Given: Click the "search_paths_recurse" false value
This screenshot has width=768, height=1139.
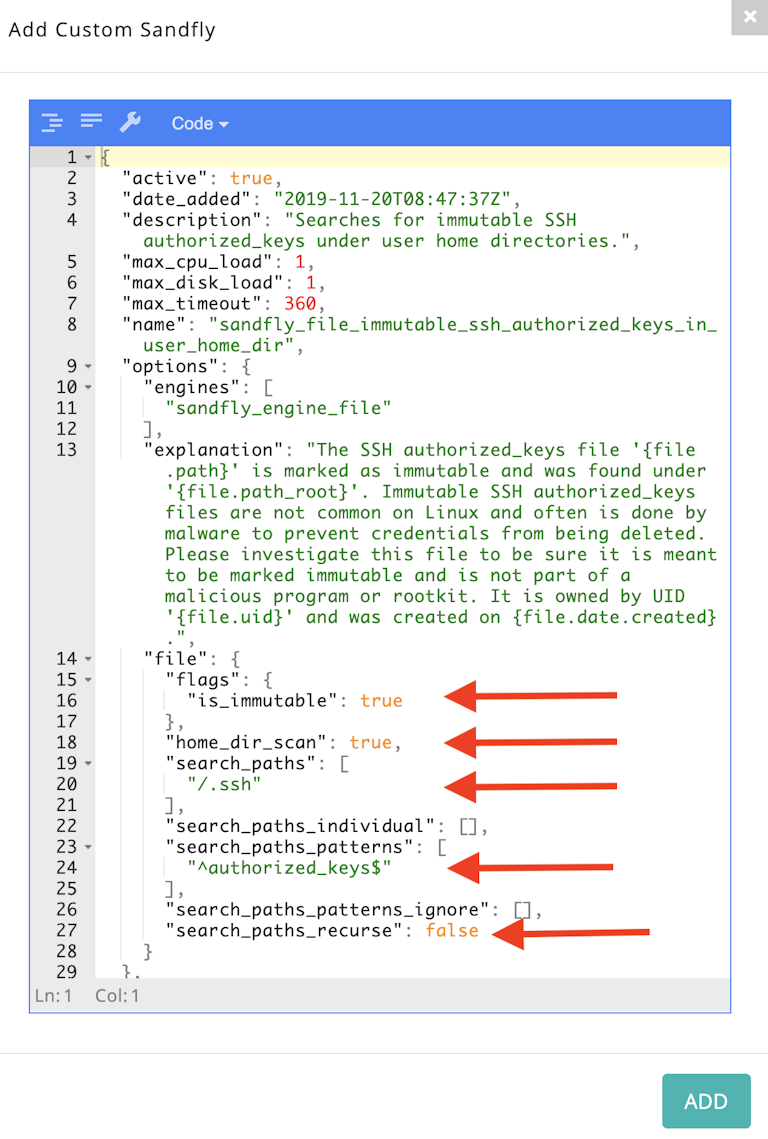Looking at the screenshot, I should point(452,931).
